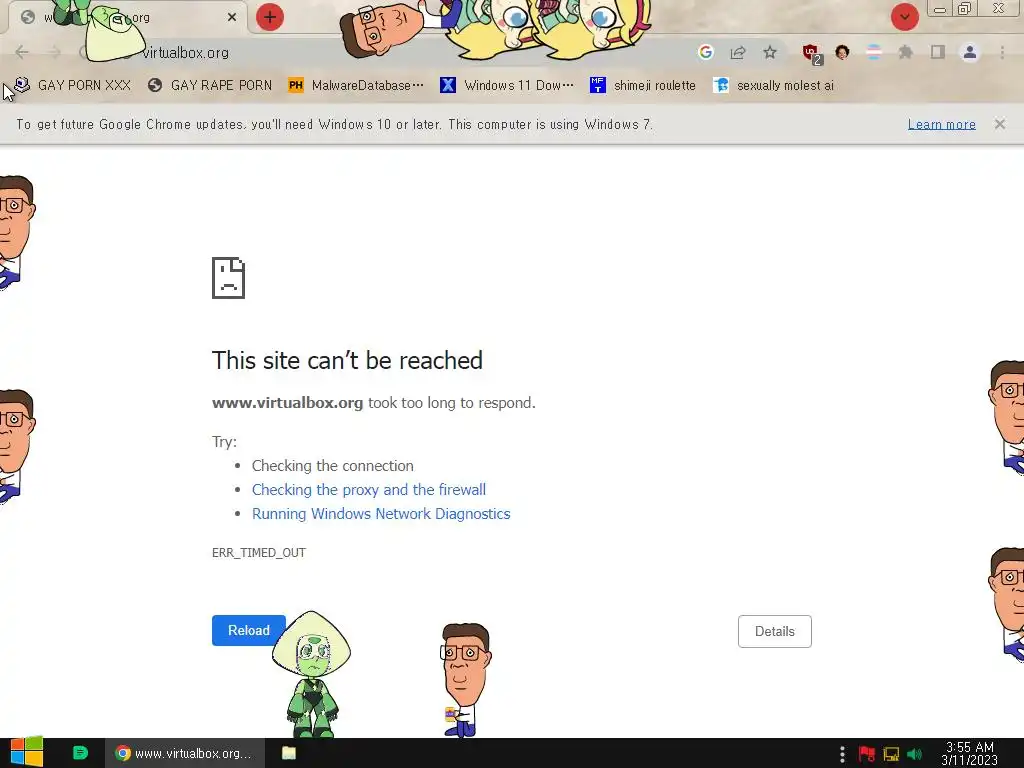
Task: Open a new tab with the red plus button
Action: click(270, 17)
